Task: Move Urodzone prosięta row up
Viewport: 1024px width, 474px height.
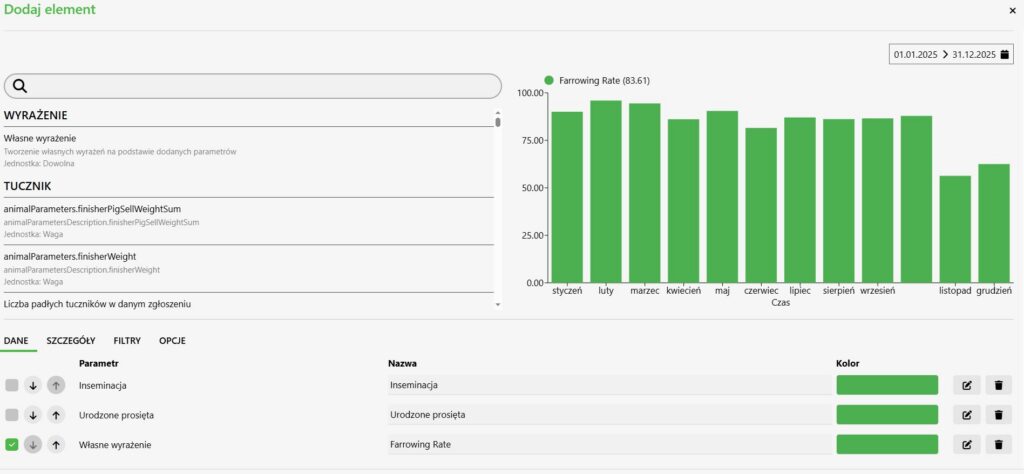Action: point(56,414)
